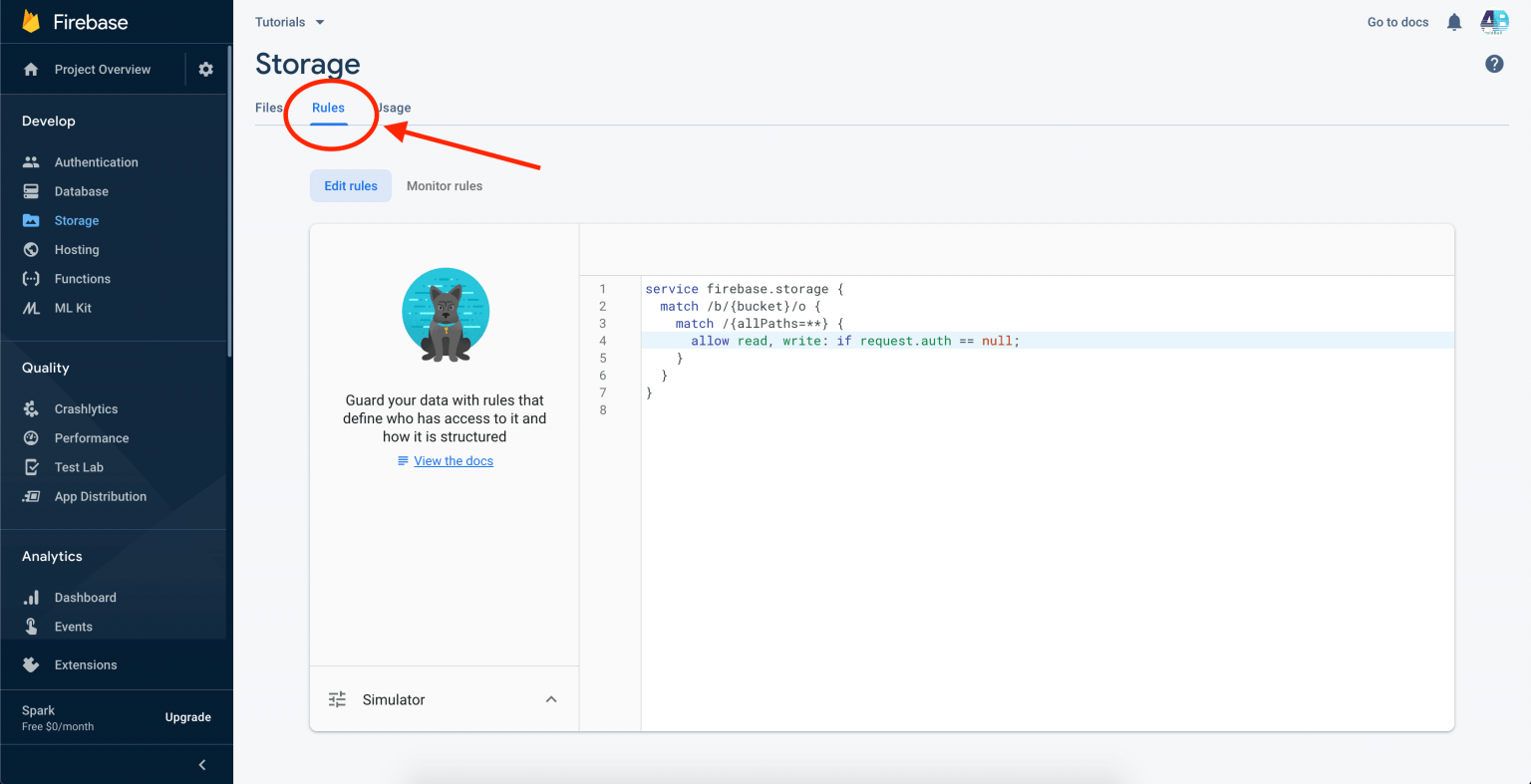Open the Usage tab
This screenshot has width=1531, height=784.
[393, 107]
